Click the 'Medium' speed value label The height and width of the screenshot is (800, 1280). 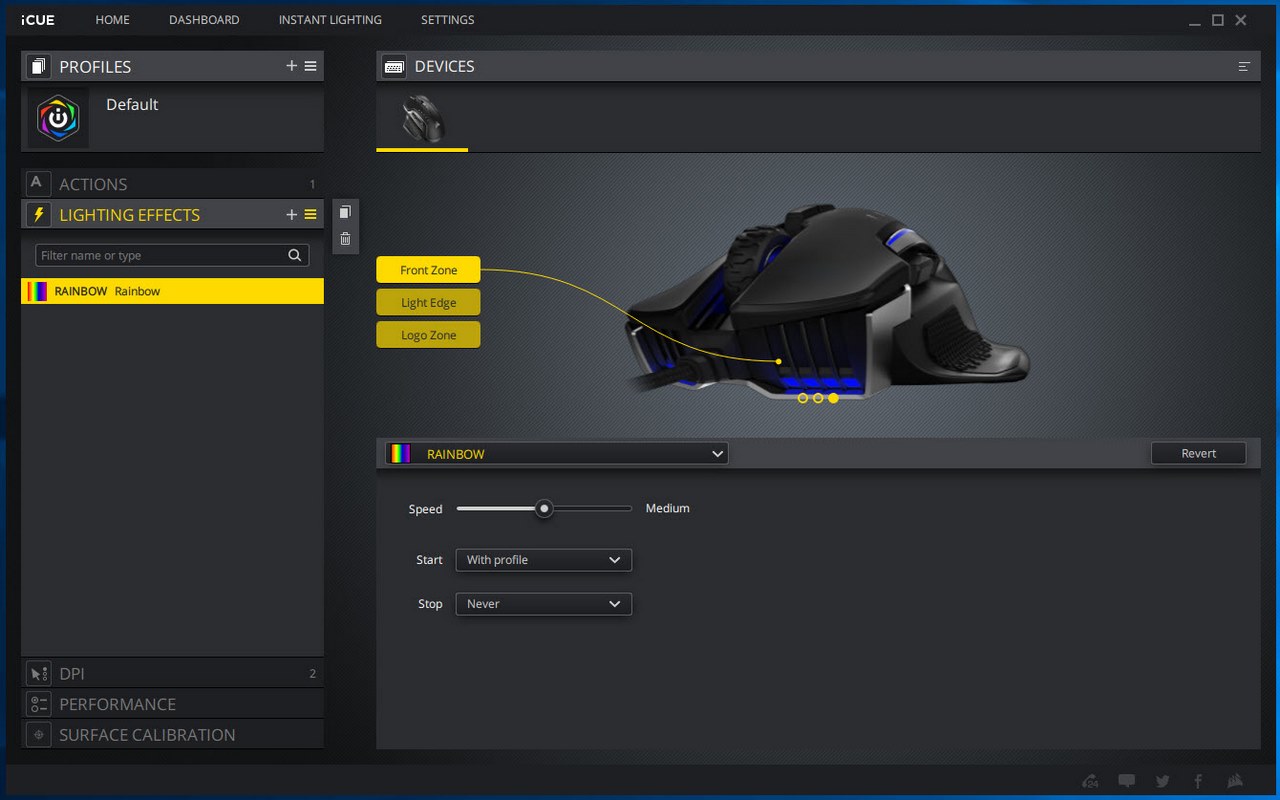pos(668,508)
